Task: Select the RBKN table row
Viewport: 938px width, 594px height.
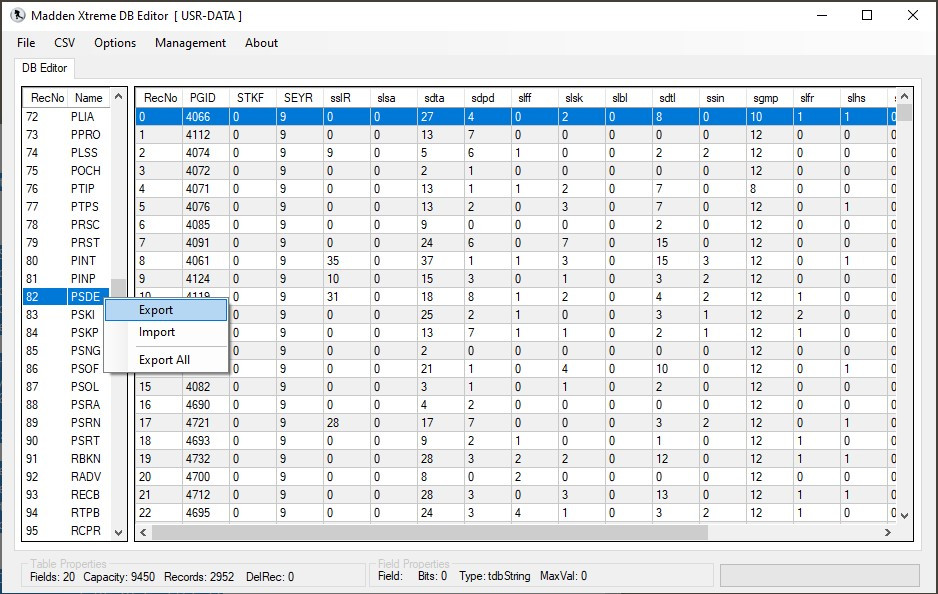Action: pyautogui.click(x=67, y=458)
